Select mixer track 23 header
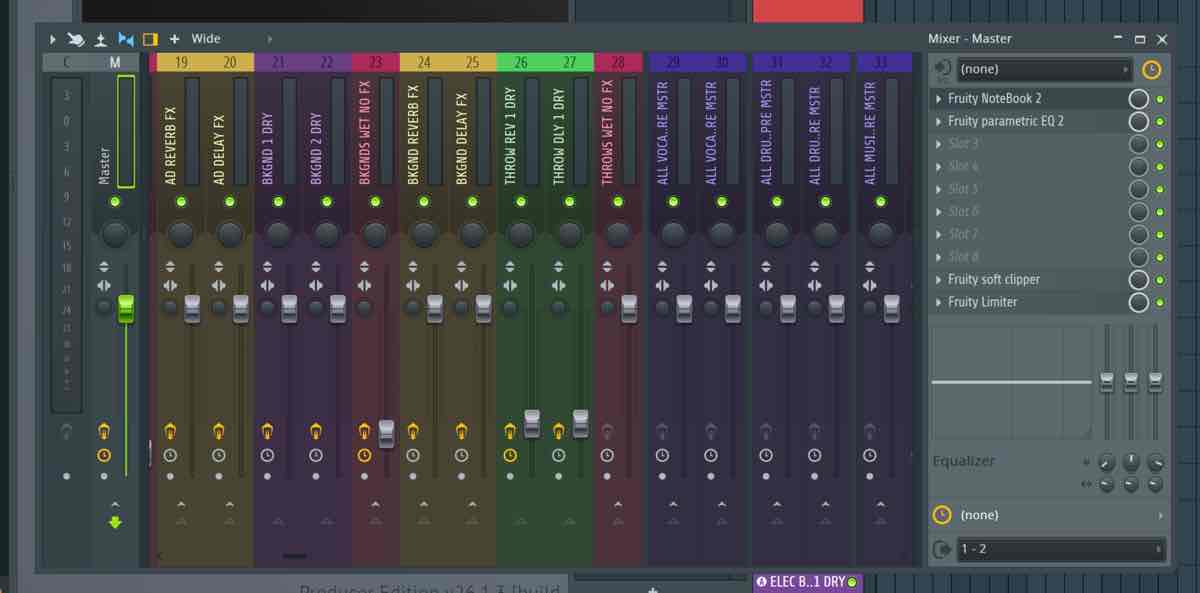This screenshot has height=593, width=1200. (375, 62)
